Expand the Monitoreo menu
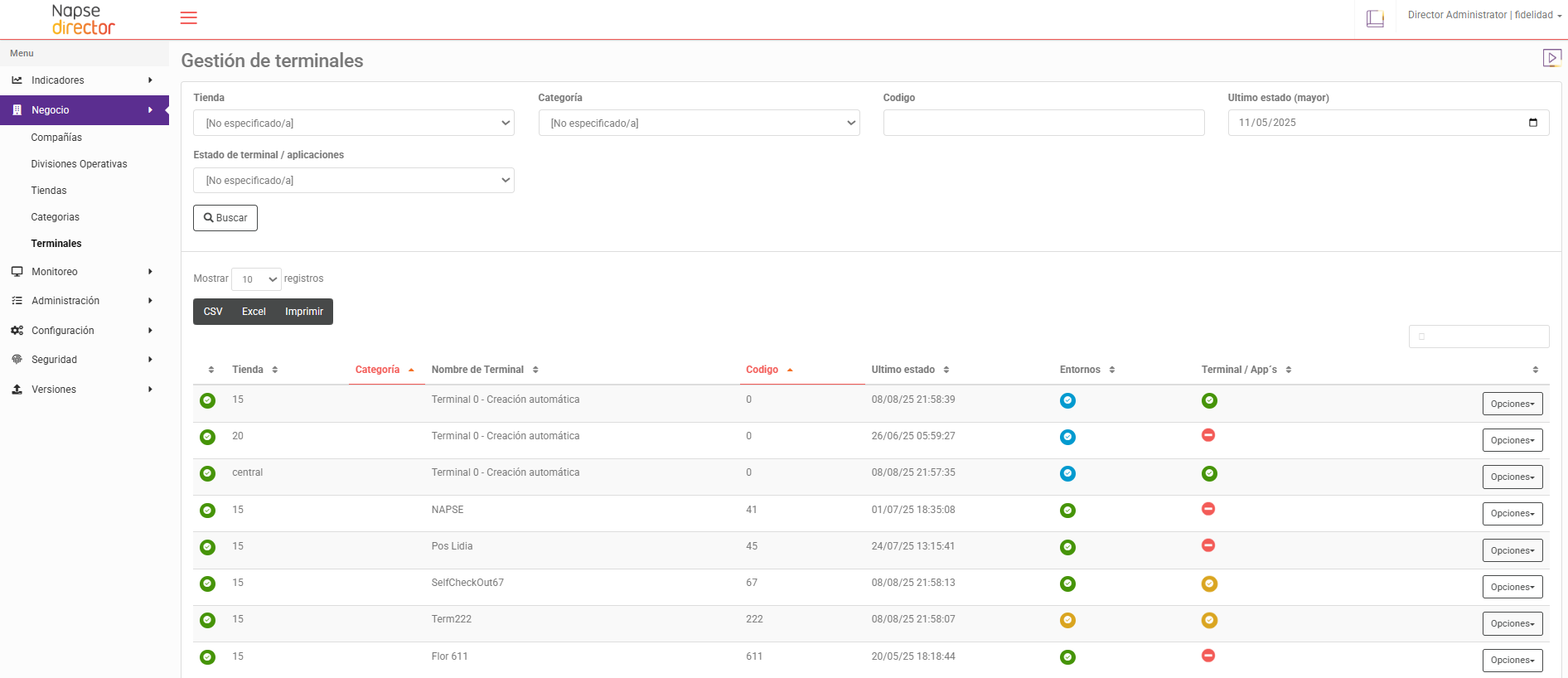This screenshot has width=1568, height=678. point(85,272)
